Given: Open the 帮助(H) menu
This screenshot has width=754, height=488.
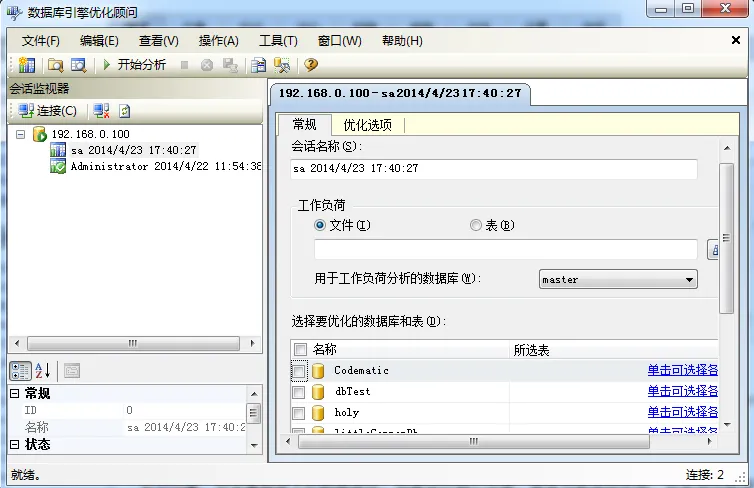Looking at the screenshot, I should tap(402, 41).
